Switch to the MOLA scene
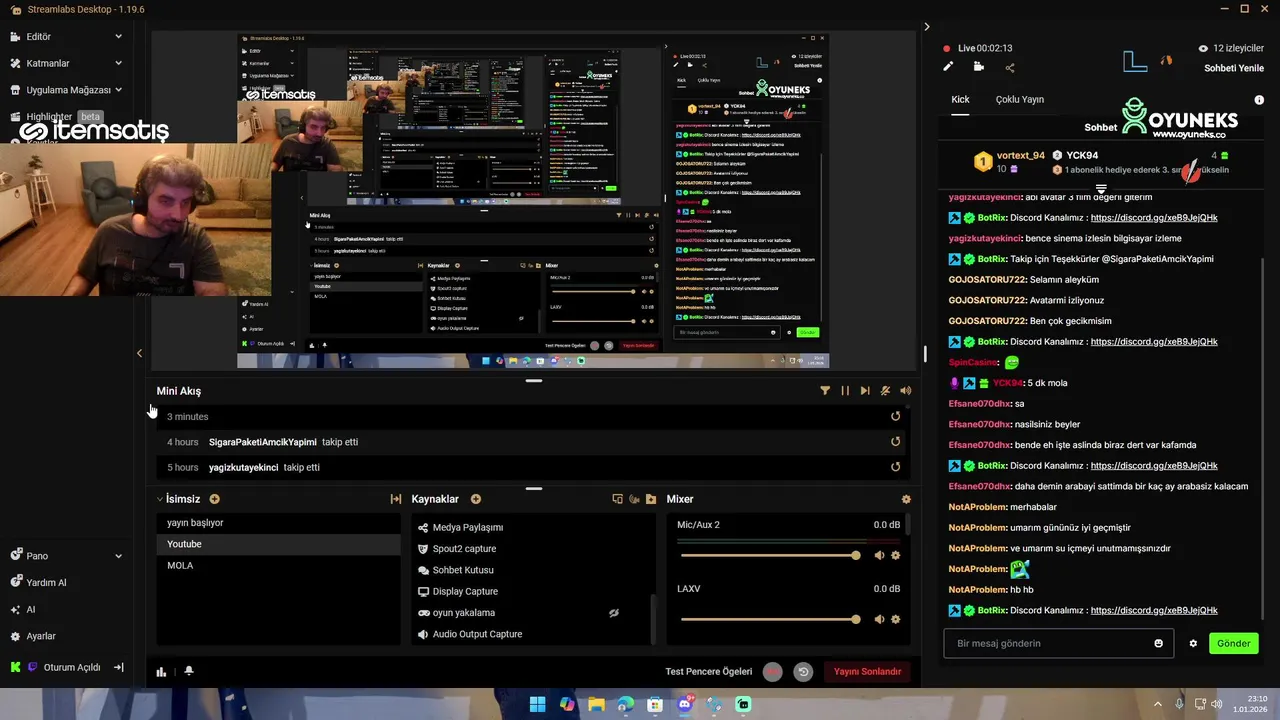This screenshot has height=720, width=1280. (x=279, y=565)
